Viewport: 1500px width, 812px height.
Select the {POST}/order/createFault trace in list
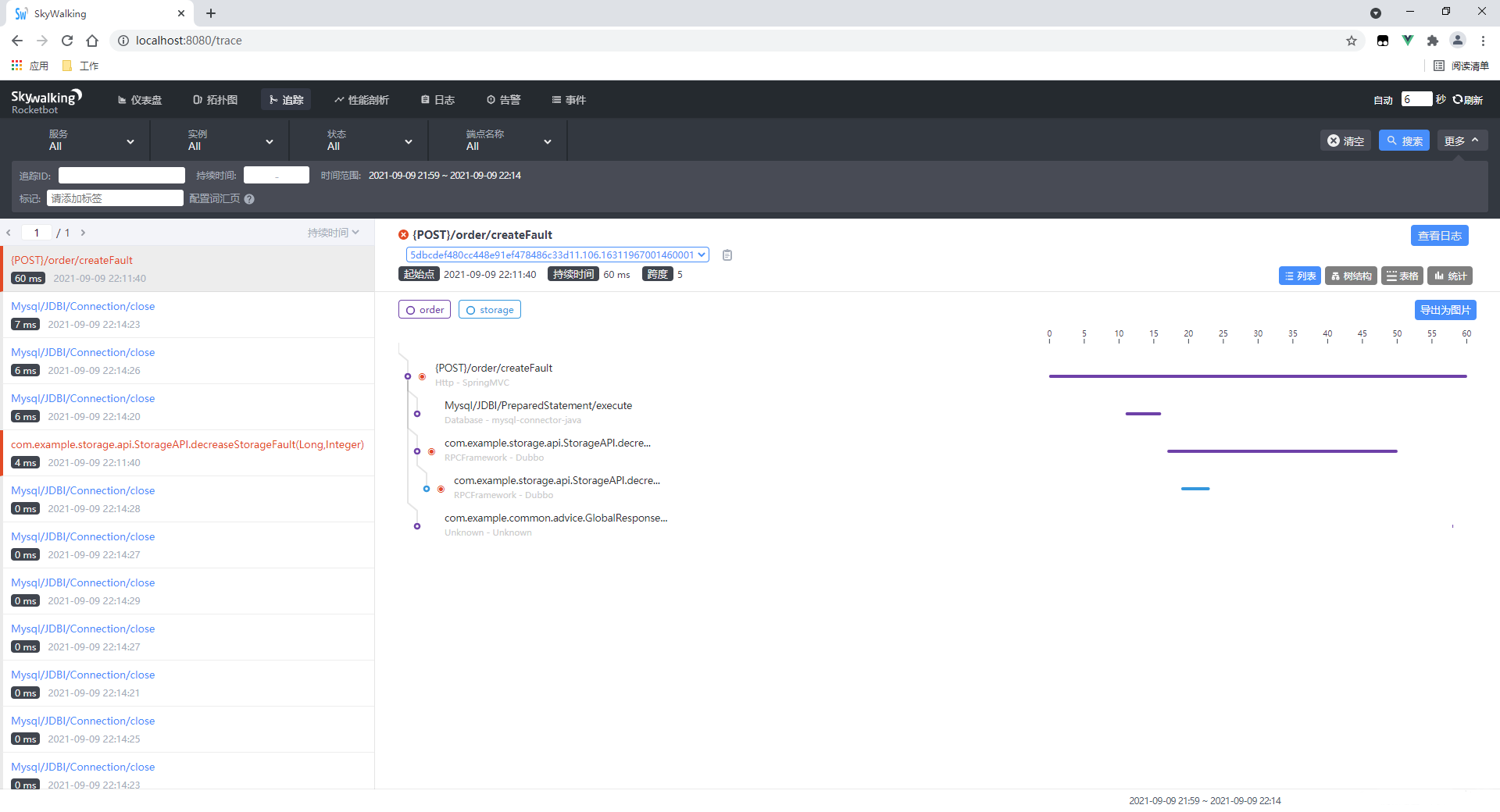(189, 269)
